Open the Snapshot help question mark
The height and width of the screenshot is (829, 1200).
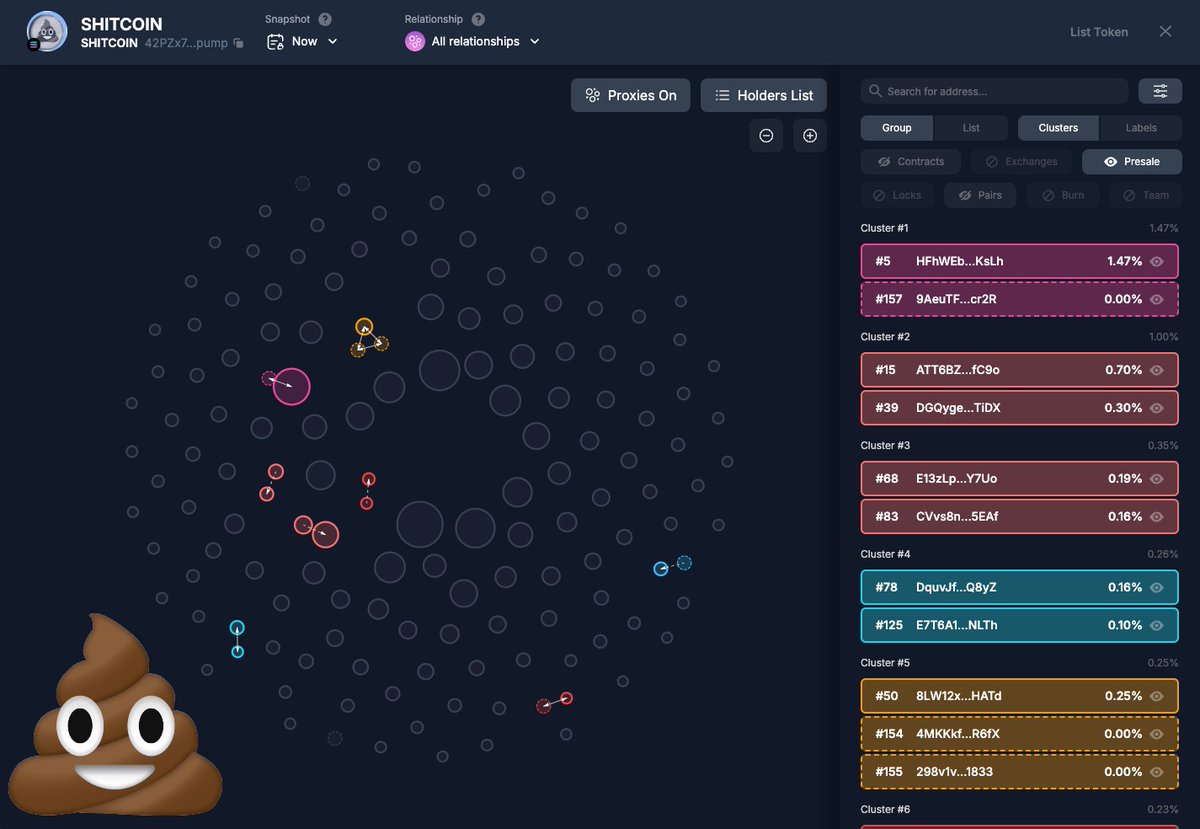tap(325, 19)
